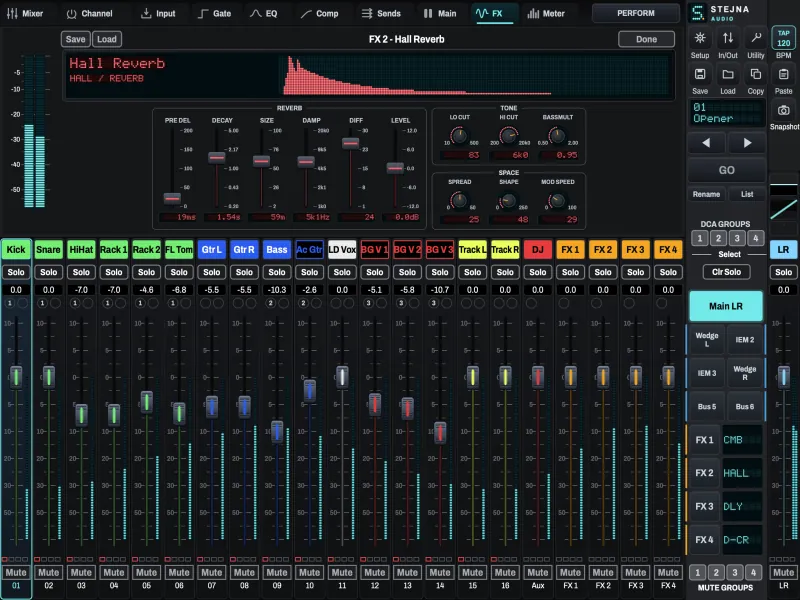This screenshot has height=600, width=800.
Task: Open the Gate tab
Action: [215, 13]
